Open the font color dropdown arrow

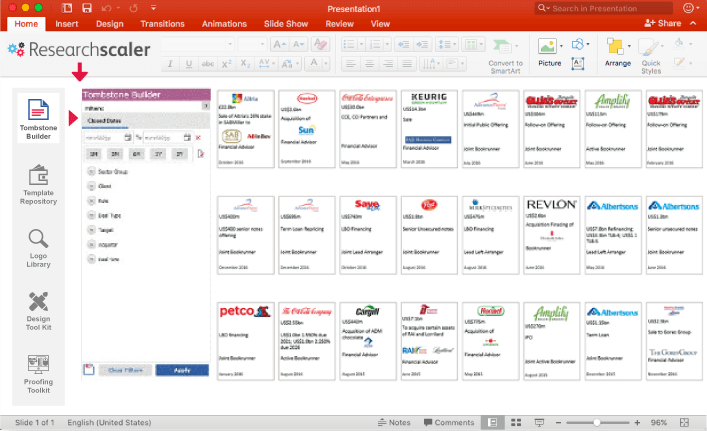click(x=326, y=64)
